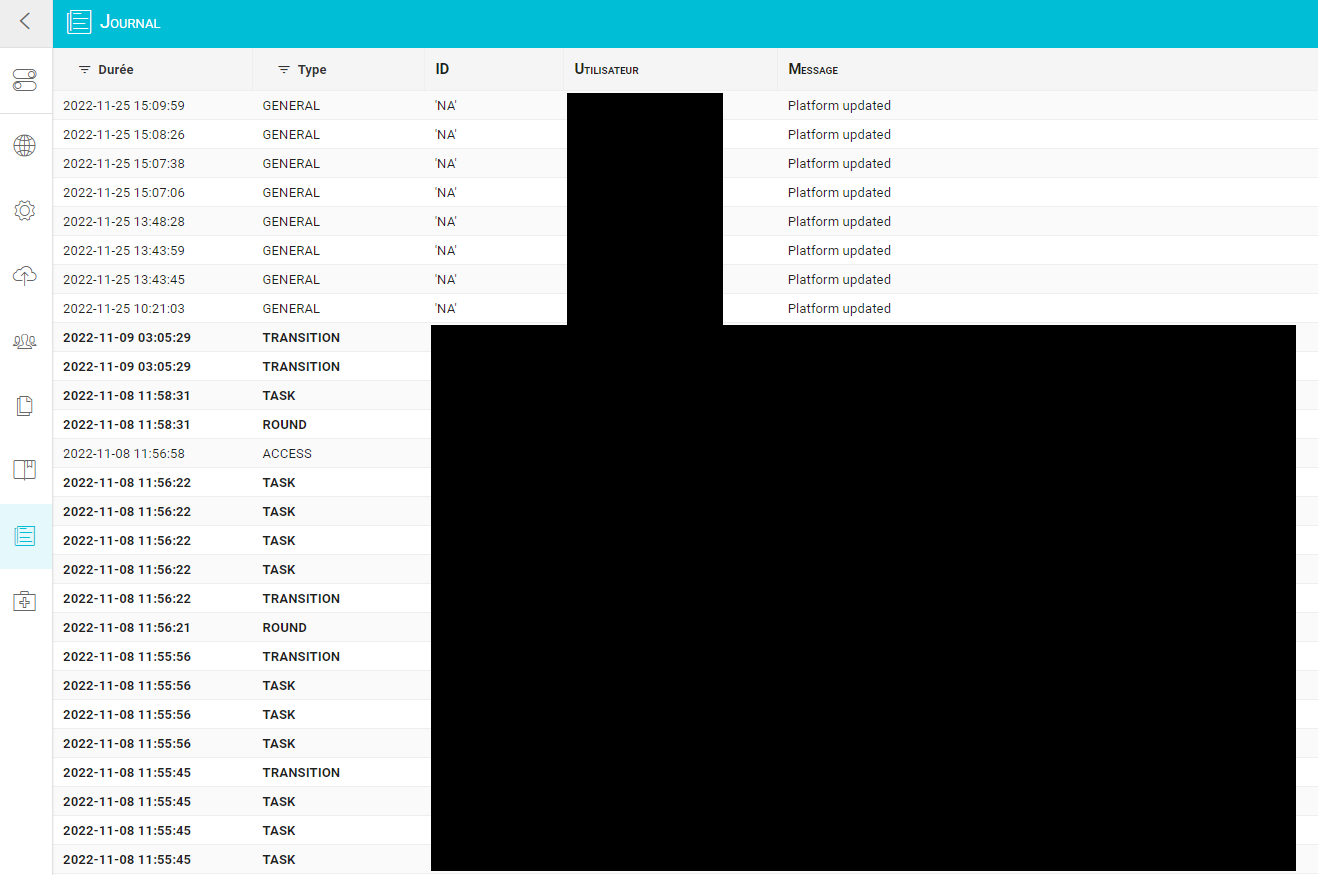
Task: Select the row dated 2022-11-25 15:07:38
Action: click(x=685, y=163)
